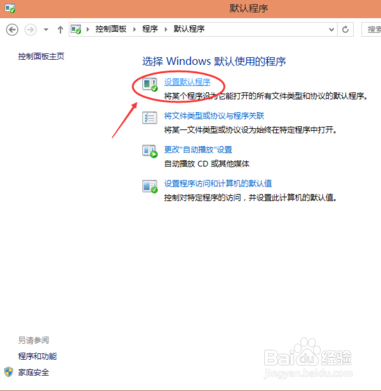Click the title bar window icon
This screenshot has height=391, width=381.
[10, 8]
